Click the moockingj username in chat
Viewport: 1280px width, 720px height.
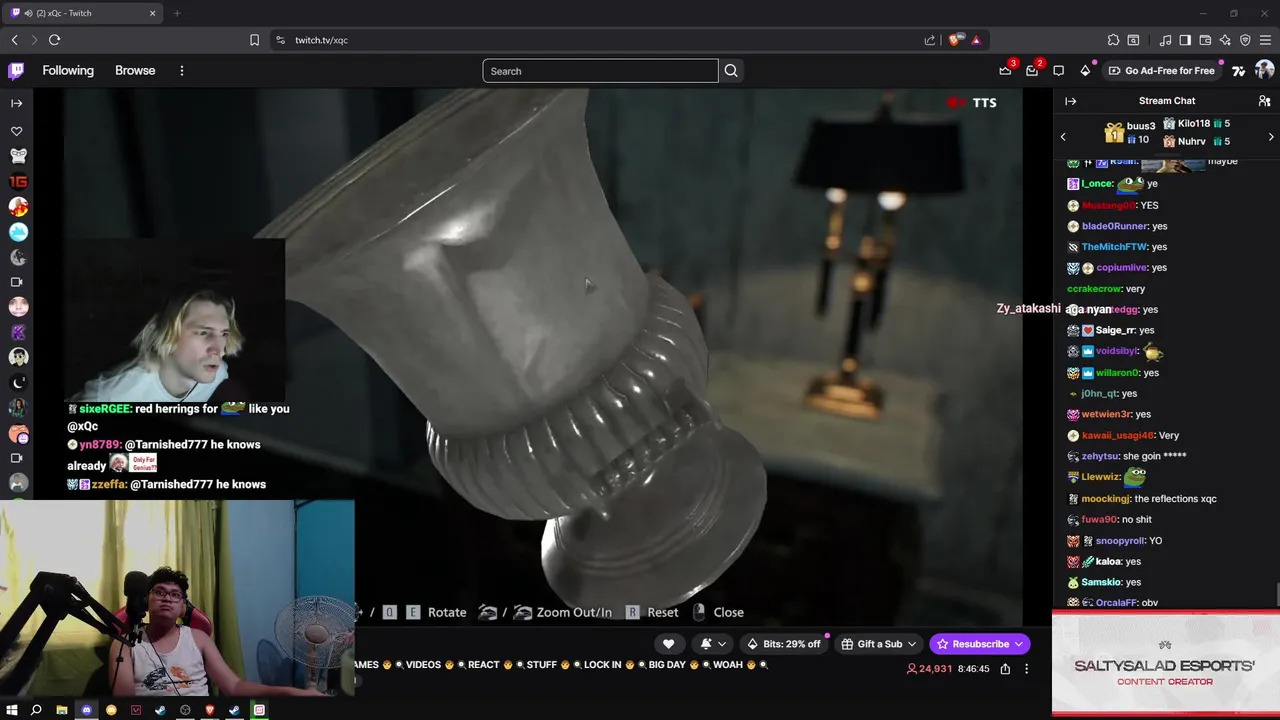click(1106, 499)
